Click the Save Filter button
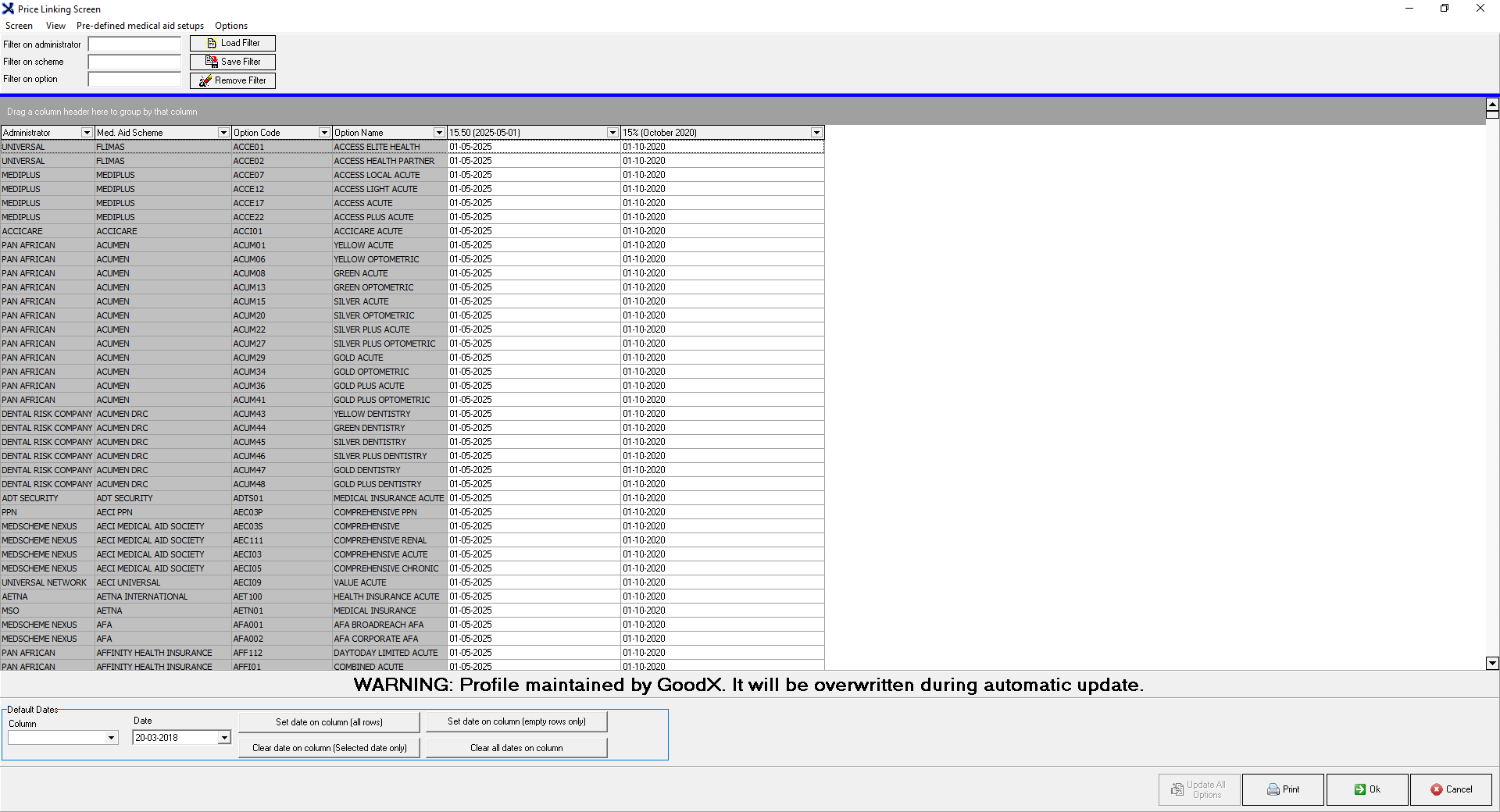The image size is (1500, 812). (232, 62)
